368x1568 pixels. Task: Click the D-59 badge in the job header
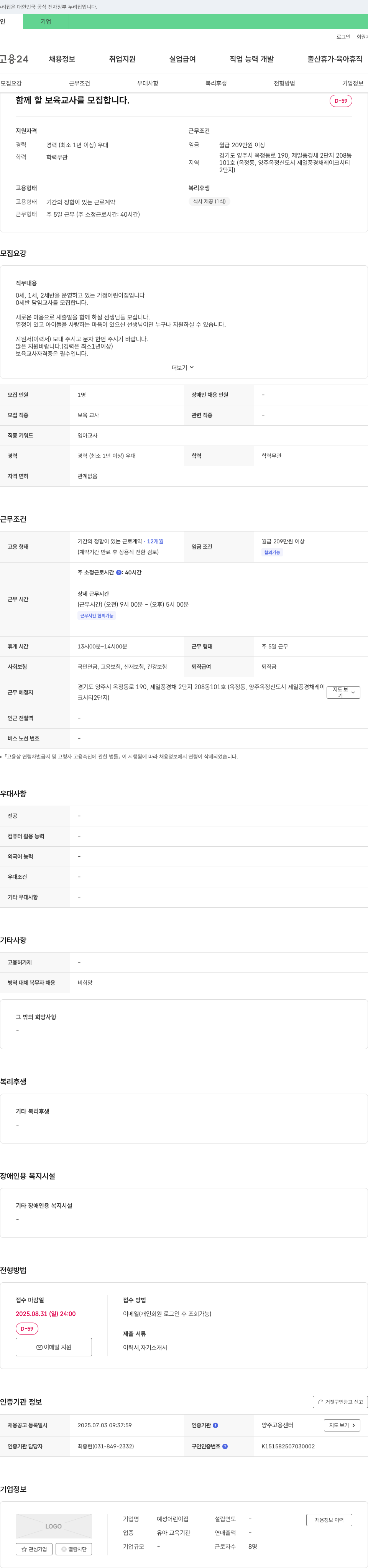(341, 101)
